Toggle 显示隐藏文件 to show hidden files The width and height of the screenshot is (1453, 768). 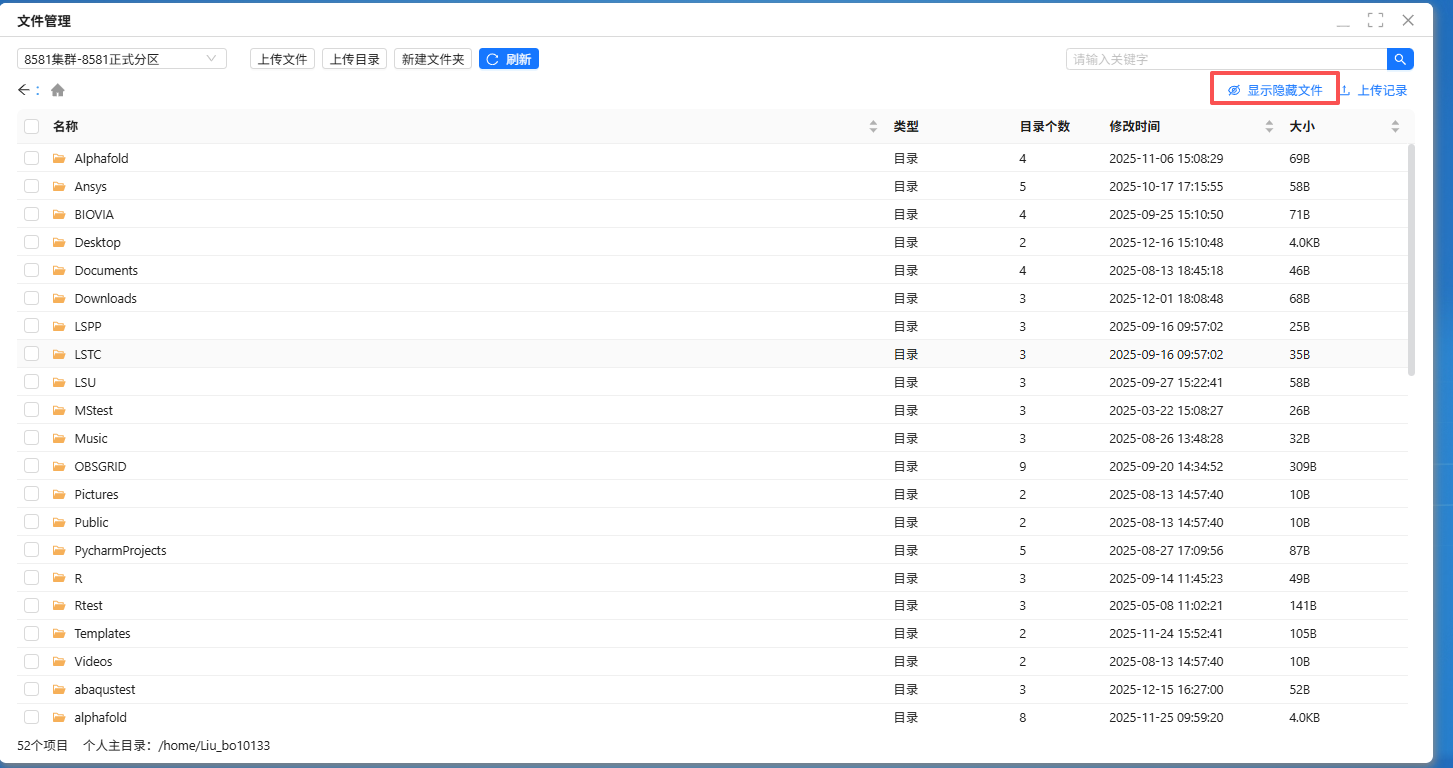coord(1275,91)
